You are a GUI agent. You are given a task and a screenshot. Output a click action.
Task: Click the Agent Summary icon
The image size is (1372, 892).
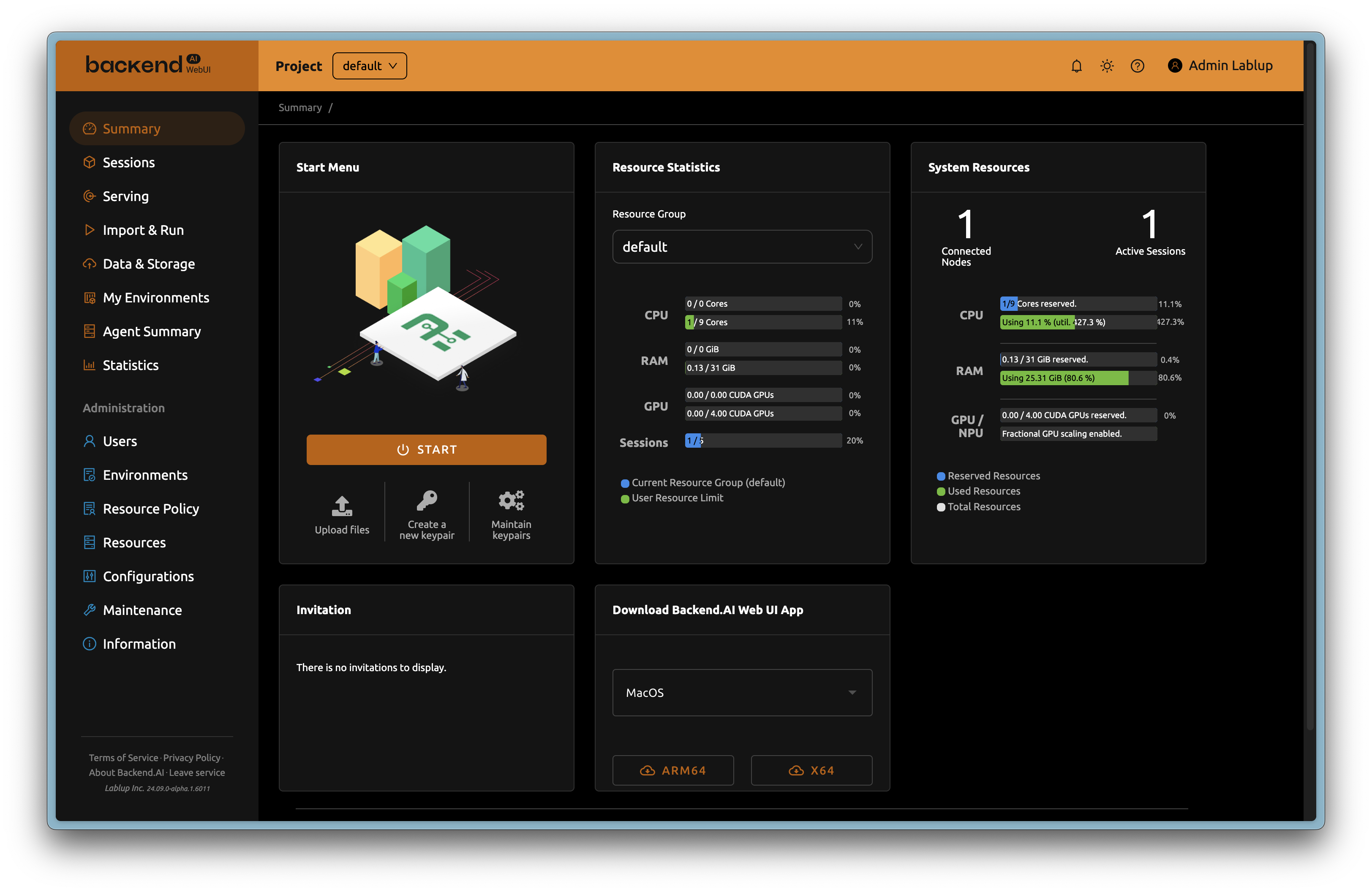point(90,331)
